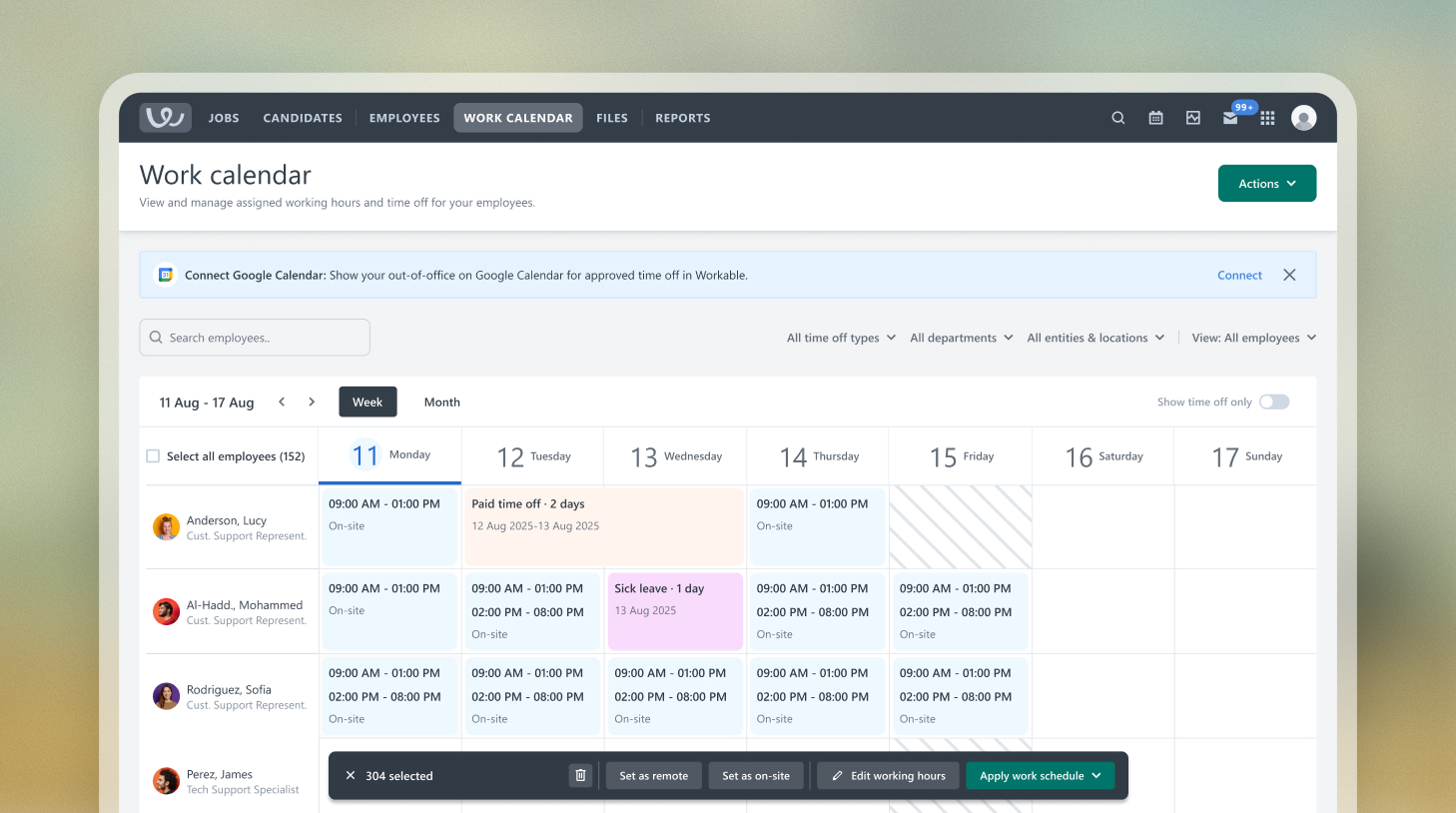Expand the Apply work schedule dropdown
This screenshot has height=813, width=1456.
point(1095,776)
